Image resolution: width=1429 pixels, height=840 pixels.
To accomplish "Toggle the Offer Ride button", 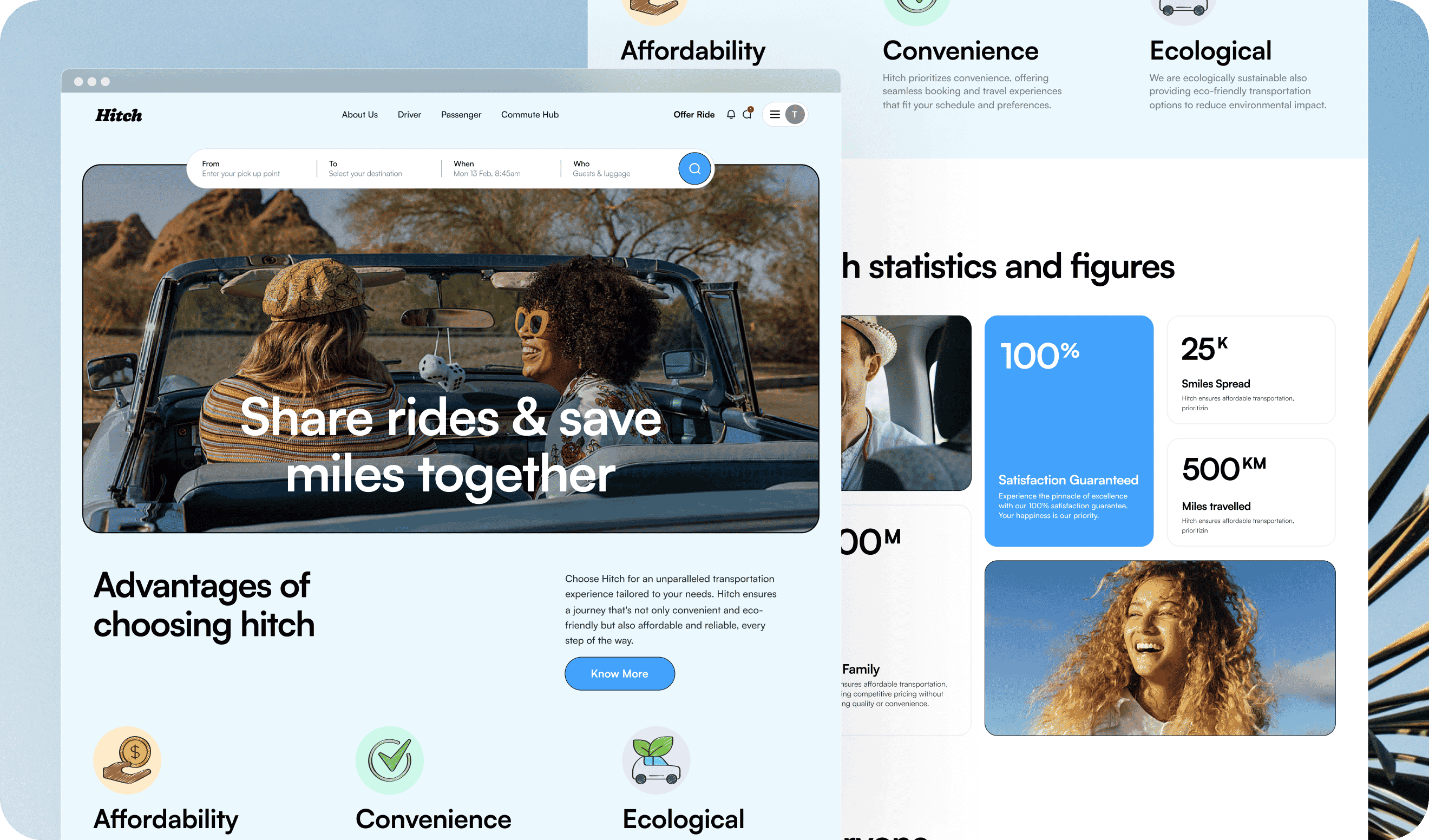I will coord(693,113).
